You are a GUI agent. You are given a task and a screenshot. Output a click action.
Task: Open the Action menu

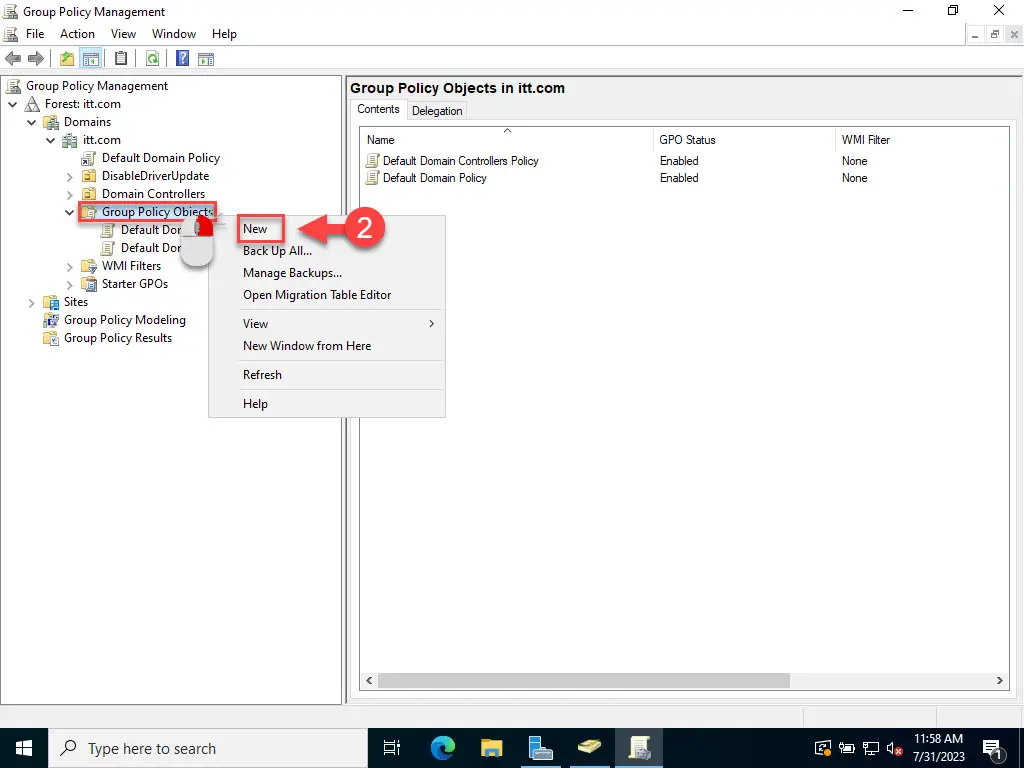point(77,34)
